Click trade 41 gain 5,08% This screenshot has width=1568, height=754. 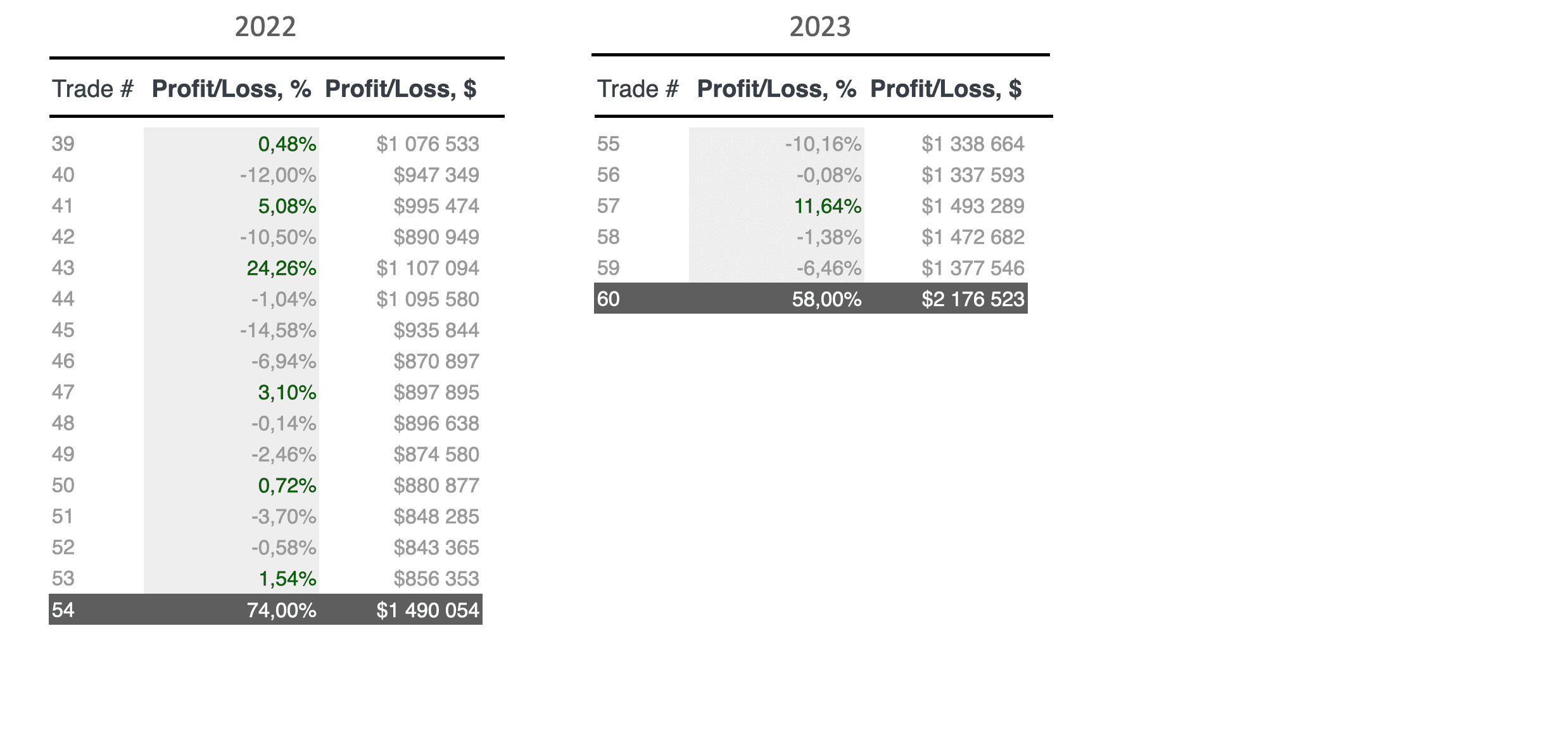(287, 206)
